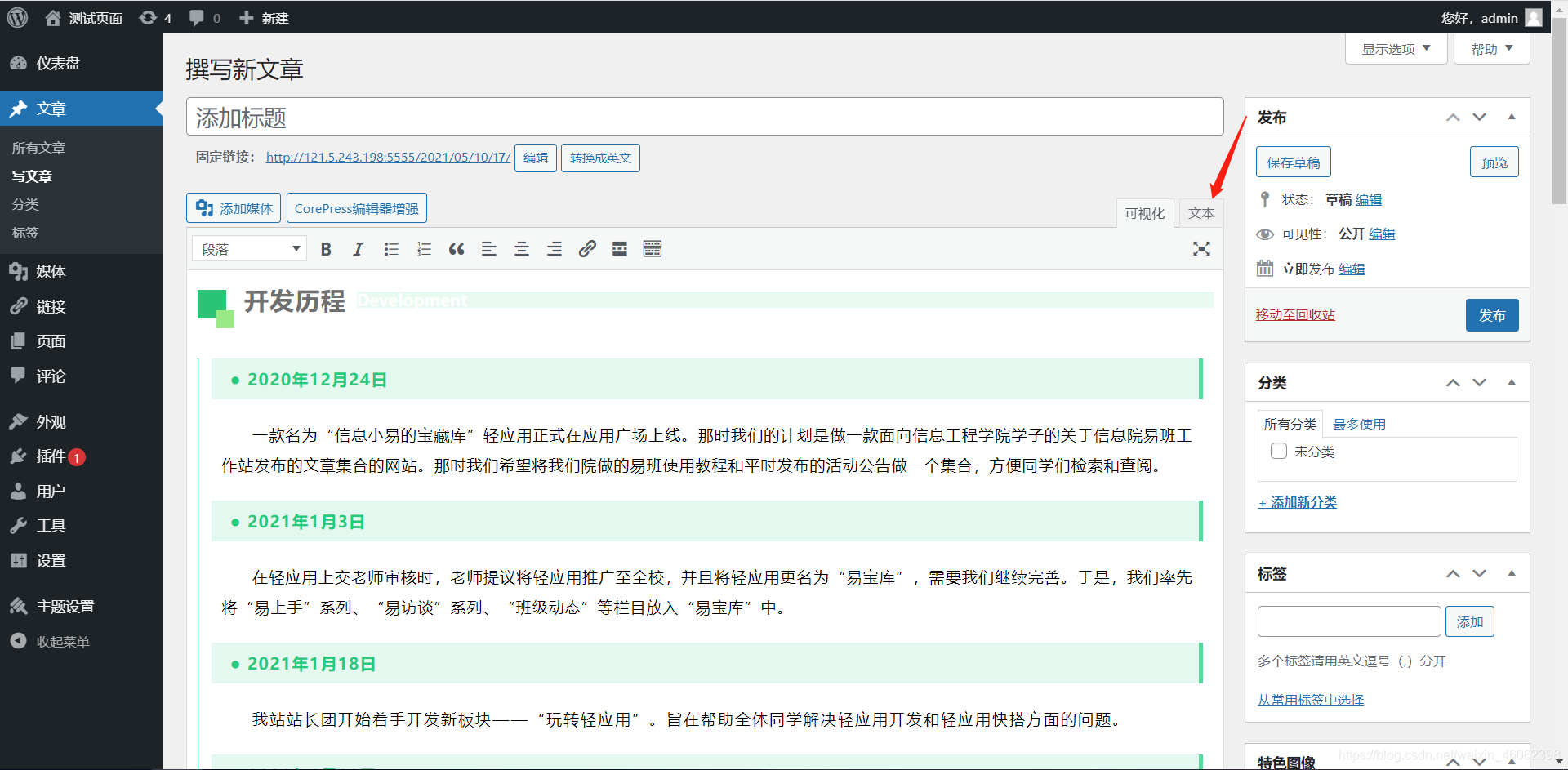Image resolution: width=1568 pixels, height=770 pixels.
Task: Align text left
Action: coord(489,249)
